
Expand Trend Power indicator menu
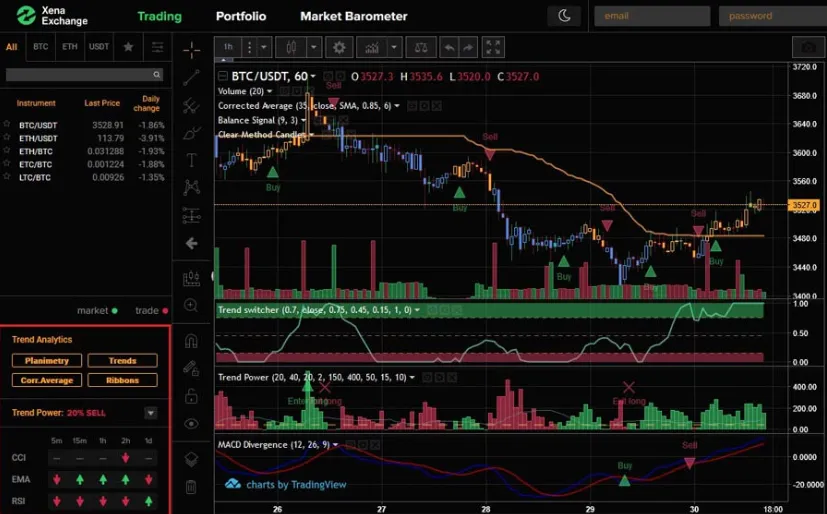(412, 377)
